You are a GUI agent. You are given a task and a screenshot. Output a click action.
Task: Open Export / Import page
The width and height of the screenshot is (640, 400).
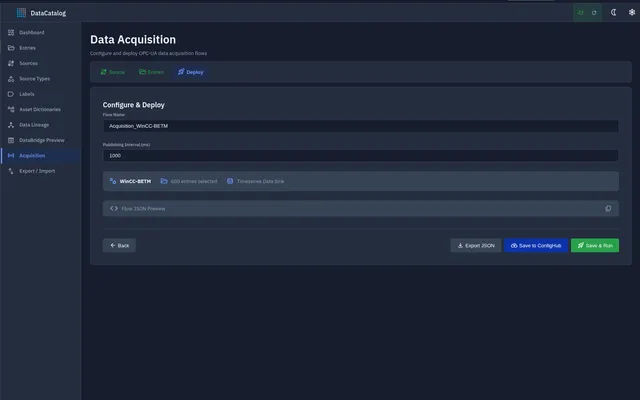41,171
